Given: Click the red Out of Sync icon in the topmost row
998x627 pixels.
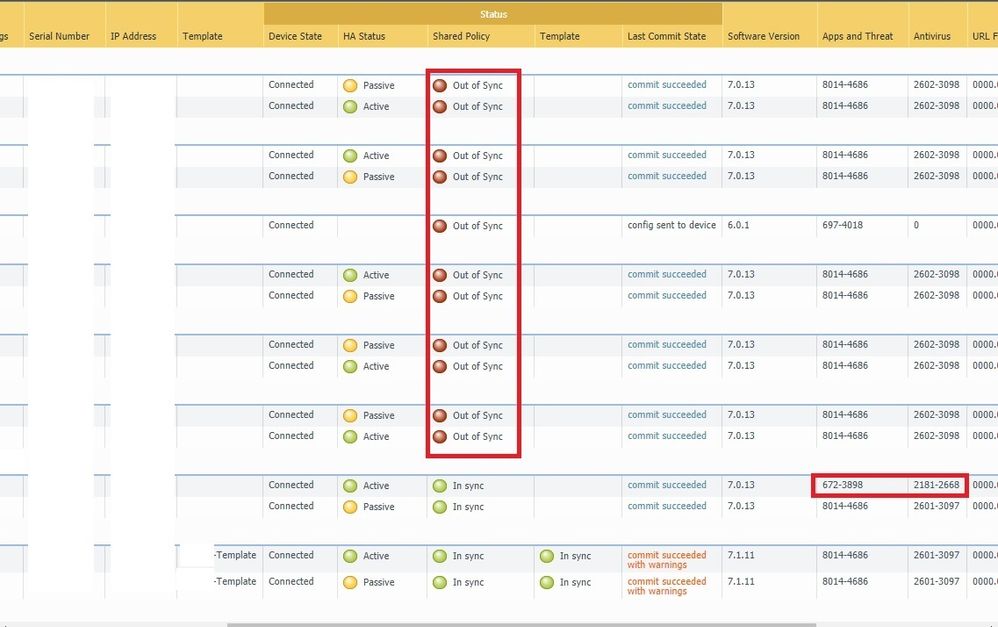Looking at the screenshot, I should click(440, 86).
